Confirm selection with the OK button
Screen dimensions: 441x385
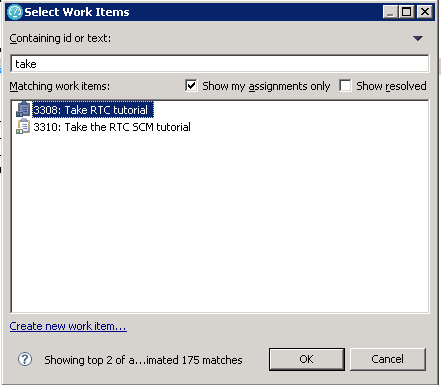(307, 359)
